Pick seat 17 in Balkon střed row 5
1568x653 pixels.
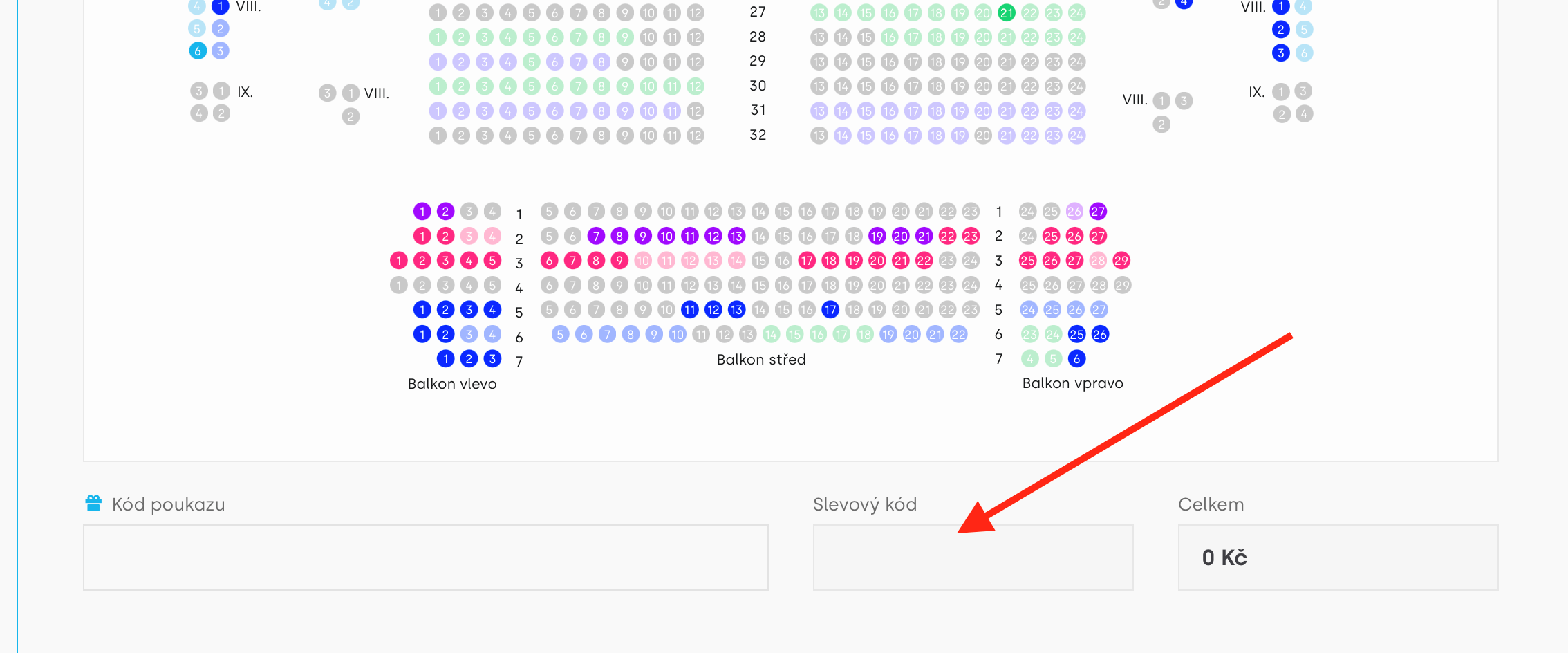coord(830,310)
